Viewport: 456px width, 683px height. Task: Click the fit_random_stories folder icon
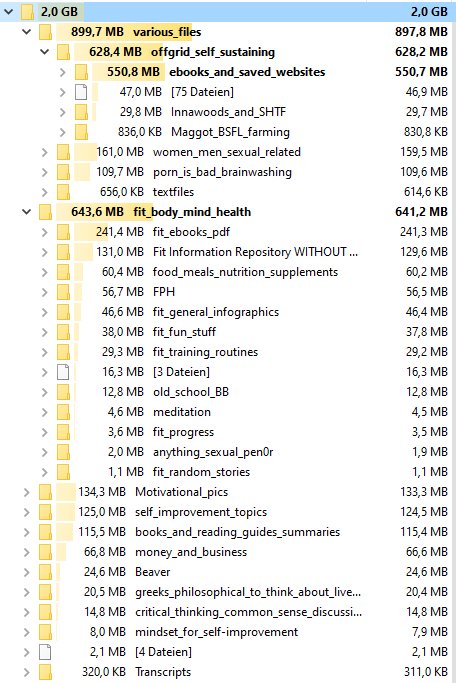63,472
